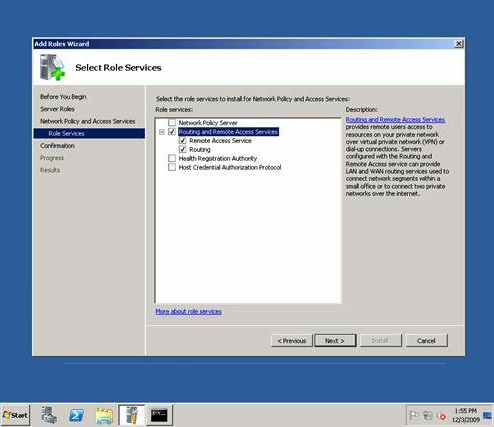Uncheck the Routing checkbox
This screenshot has width=494, height=427.
coord(183,149)
